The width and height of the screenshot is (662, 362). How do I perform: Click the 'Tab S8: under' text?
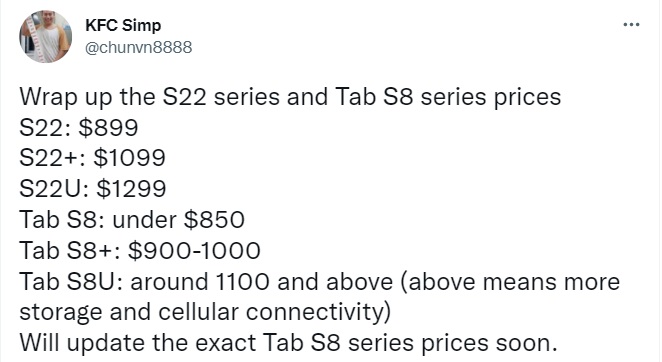(98, 220)
